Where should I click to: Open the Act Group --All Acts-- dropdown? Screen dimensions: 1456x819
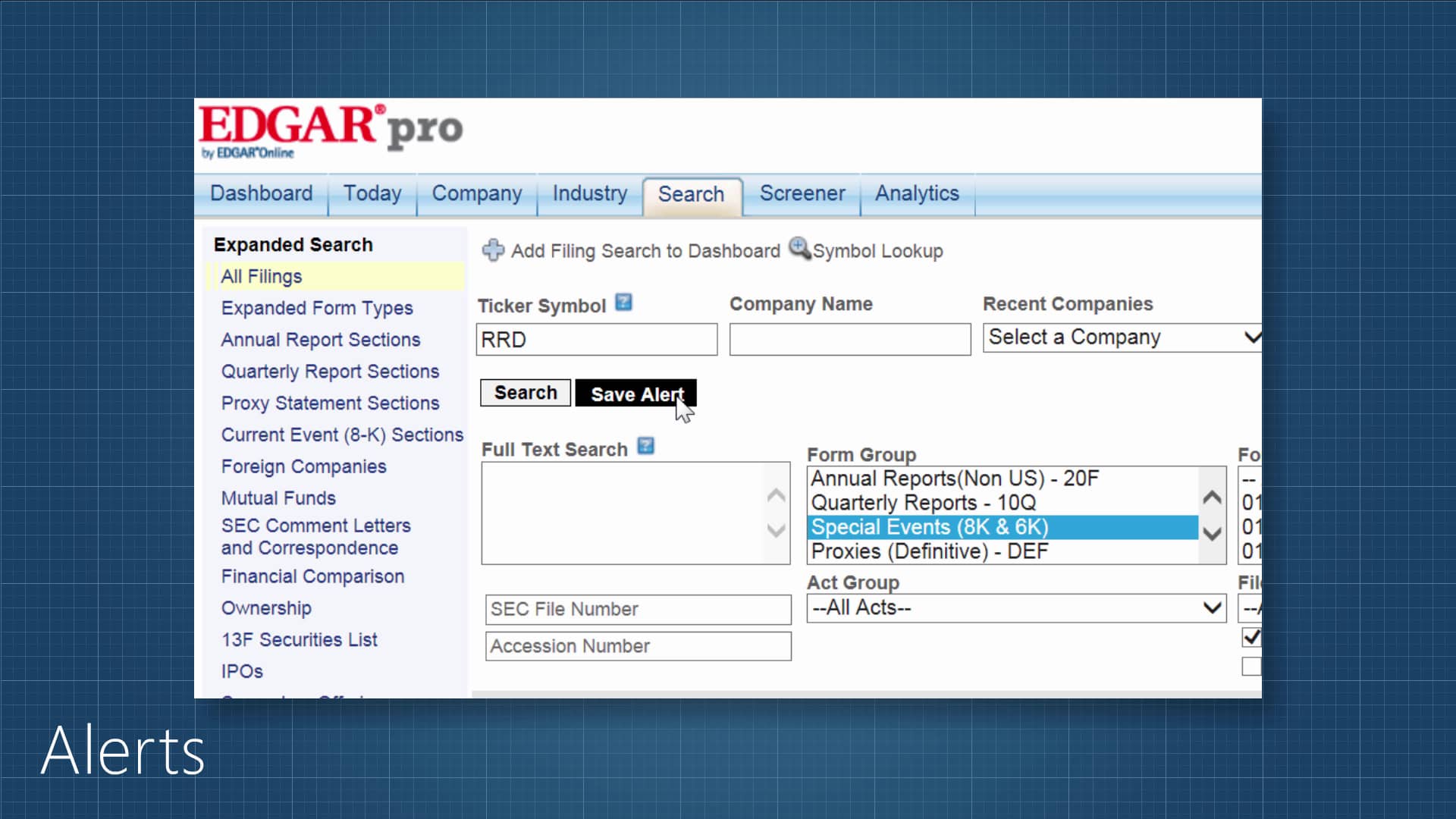click(1015, 608)
